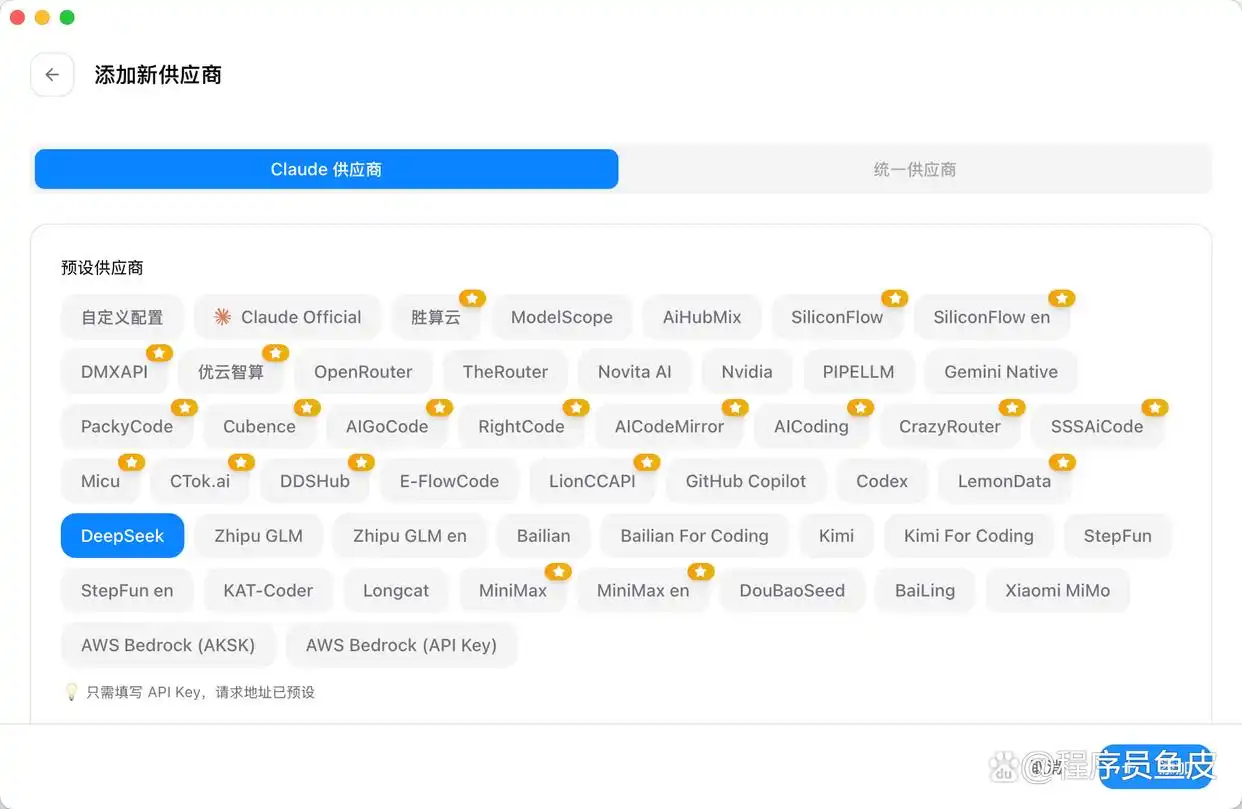Screen dimensions: 1242x809
Task: Pick the Codex provider
Action: 882,481
